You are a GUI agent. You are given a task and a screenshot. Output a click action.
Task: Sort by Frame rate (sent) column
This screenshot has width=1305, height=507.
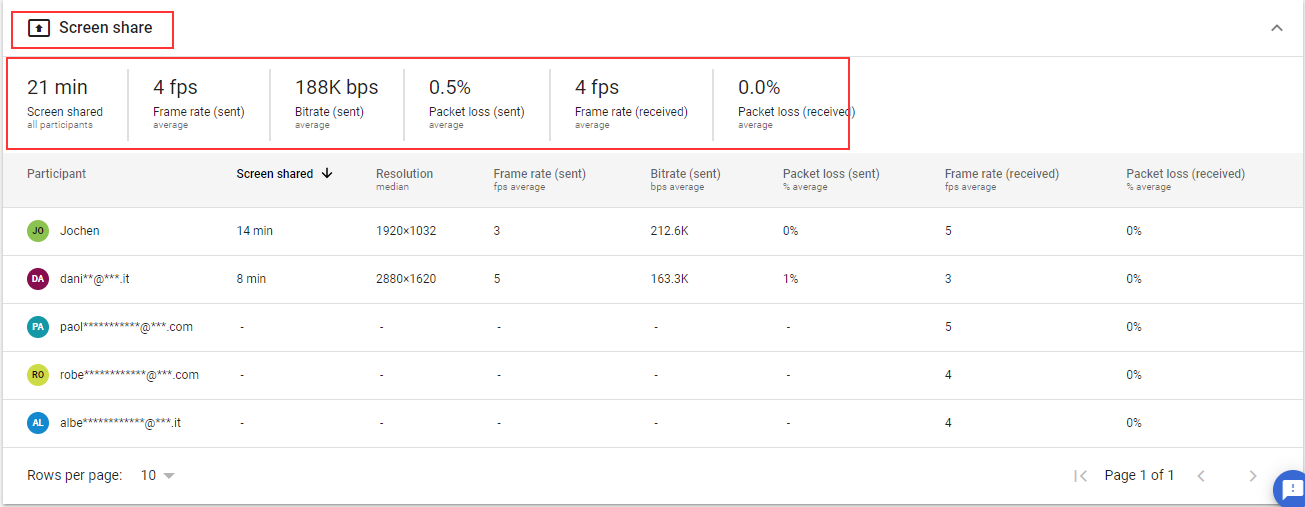[x=539, y=174]
